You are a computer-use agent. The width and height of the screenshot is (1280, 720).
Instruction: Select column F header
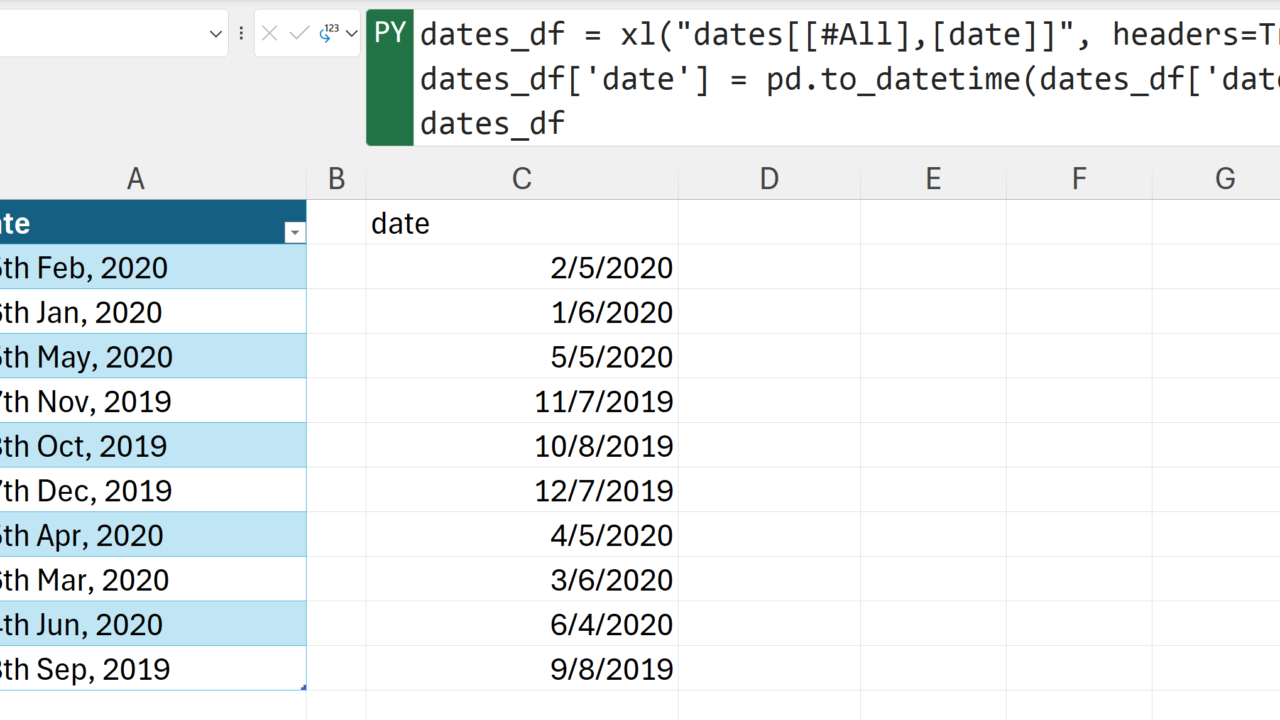pos(1079,179)
